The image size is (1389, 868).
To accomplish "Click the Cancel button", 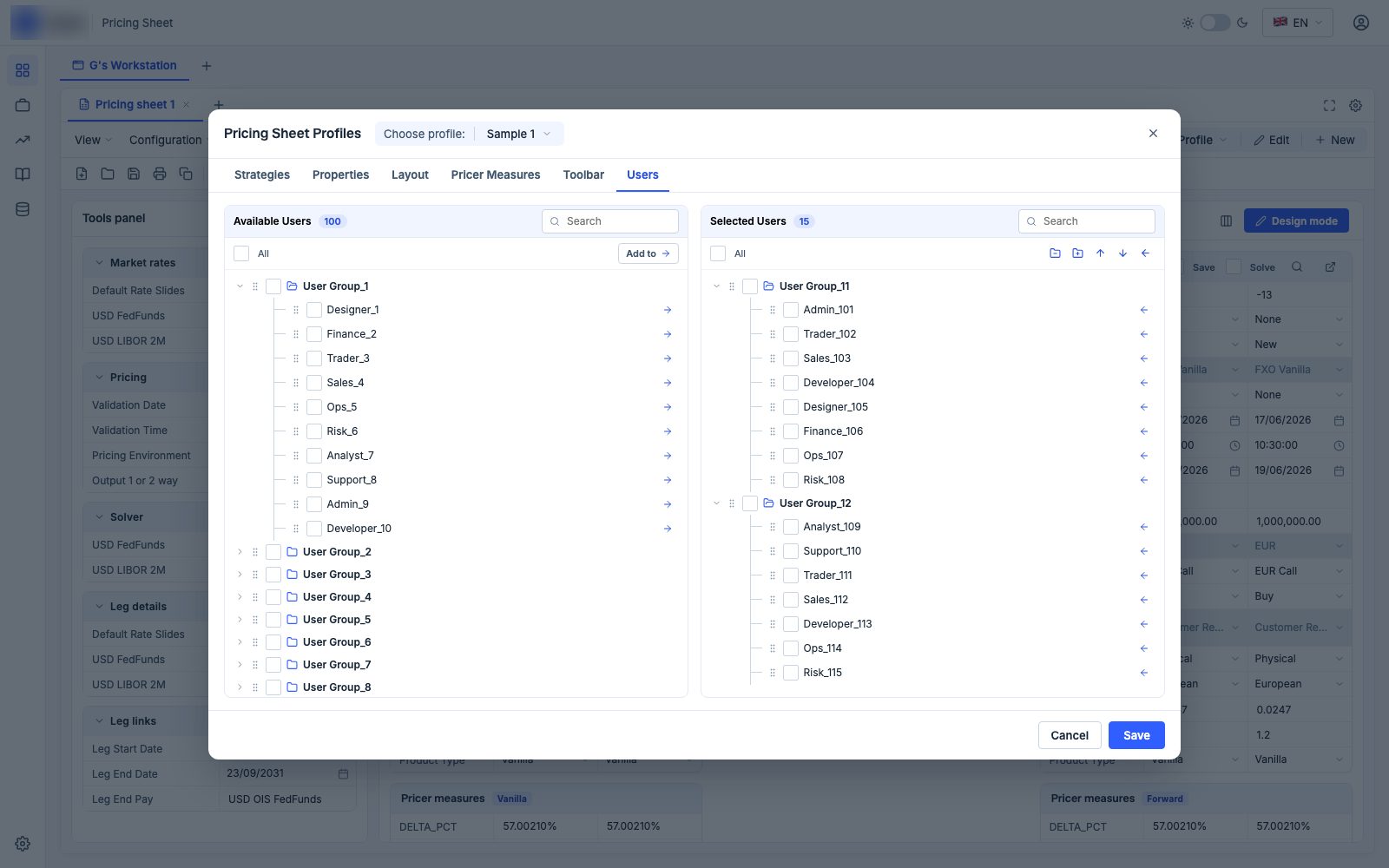I will click(x=1070, y=735).
